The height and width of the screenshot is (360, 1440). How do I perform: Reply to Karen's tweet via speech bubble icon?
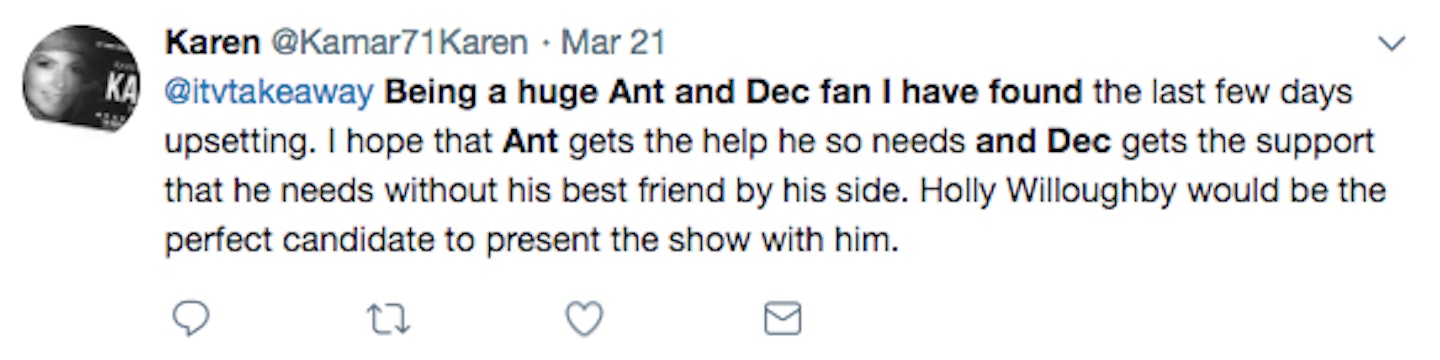(189, 318)
